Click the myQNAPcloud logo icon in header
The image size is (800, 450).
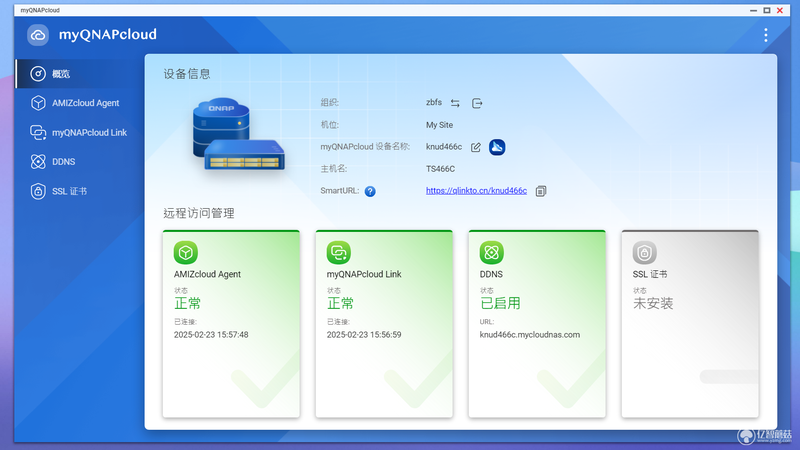pyautogui.click(x=38, y=35)
